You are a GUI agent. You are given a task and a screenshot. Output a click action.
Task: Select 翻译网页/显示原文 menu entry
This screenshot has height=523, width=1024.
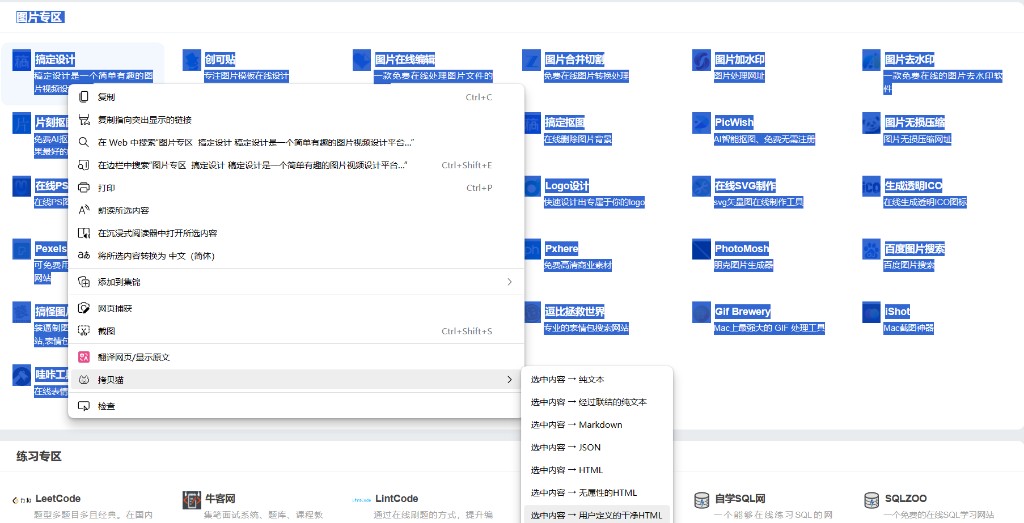tap(296, 357)
